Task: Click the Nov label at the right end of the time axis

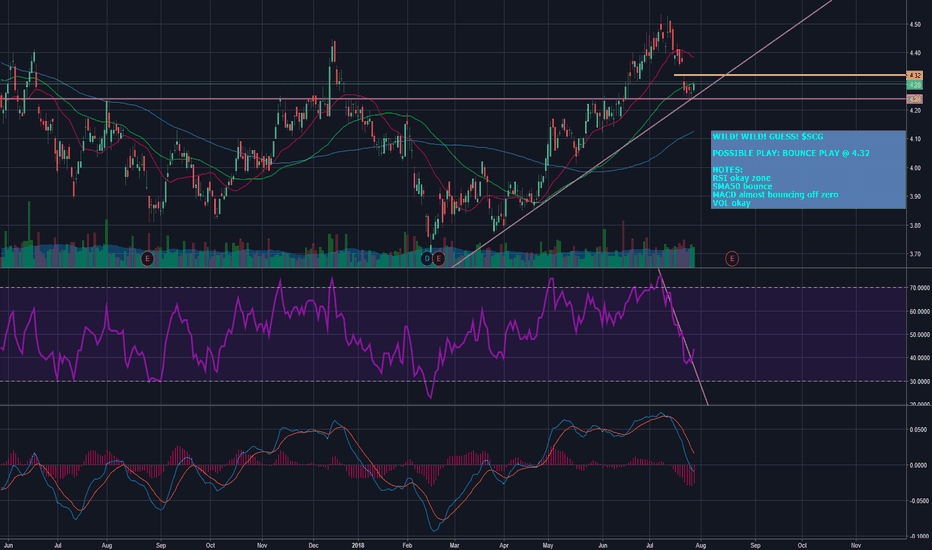Action: pos(856,545)
